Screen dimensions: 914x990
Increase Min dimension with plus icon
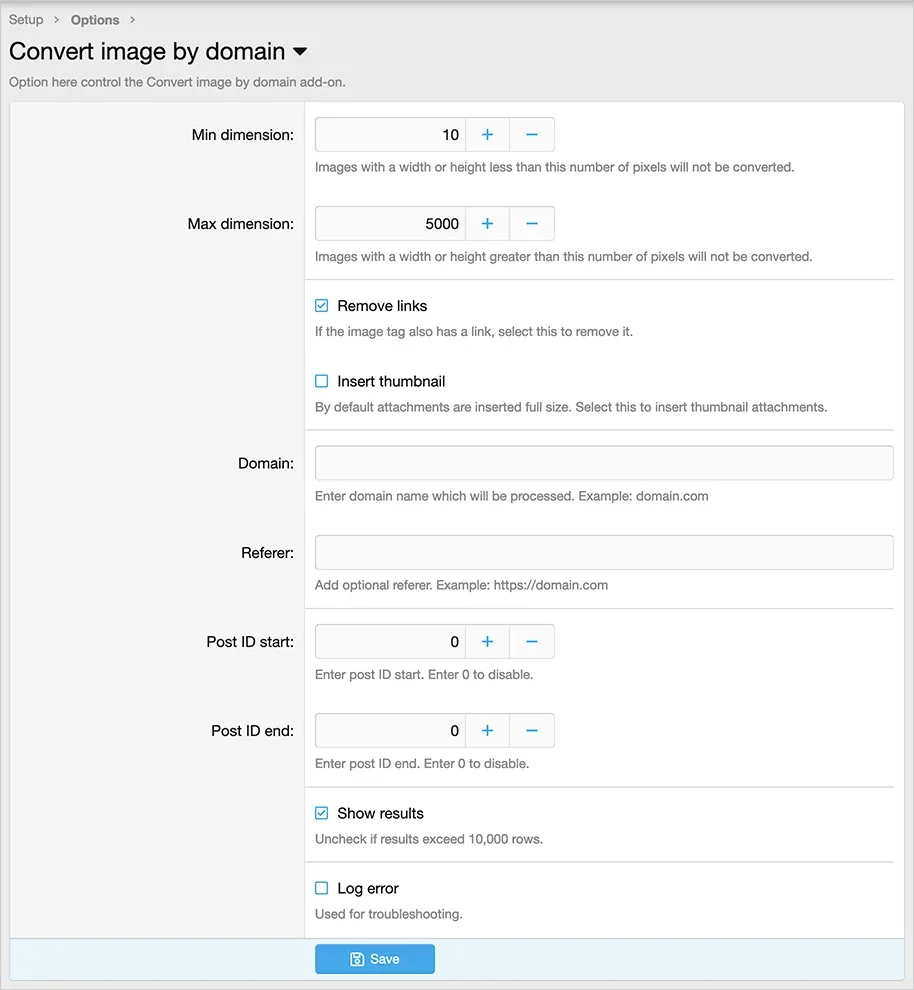click(x=487, y=134)
